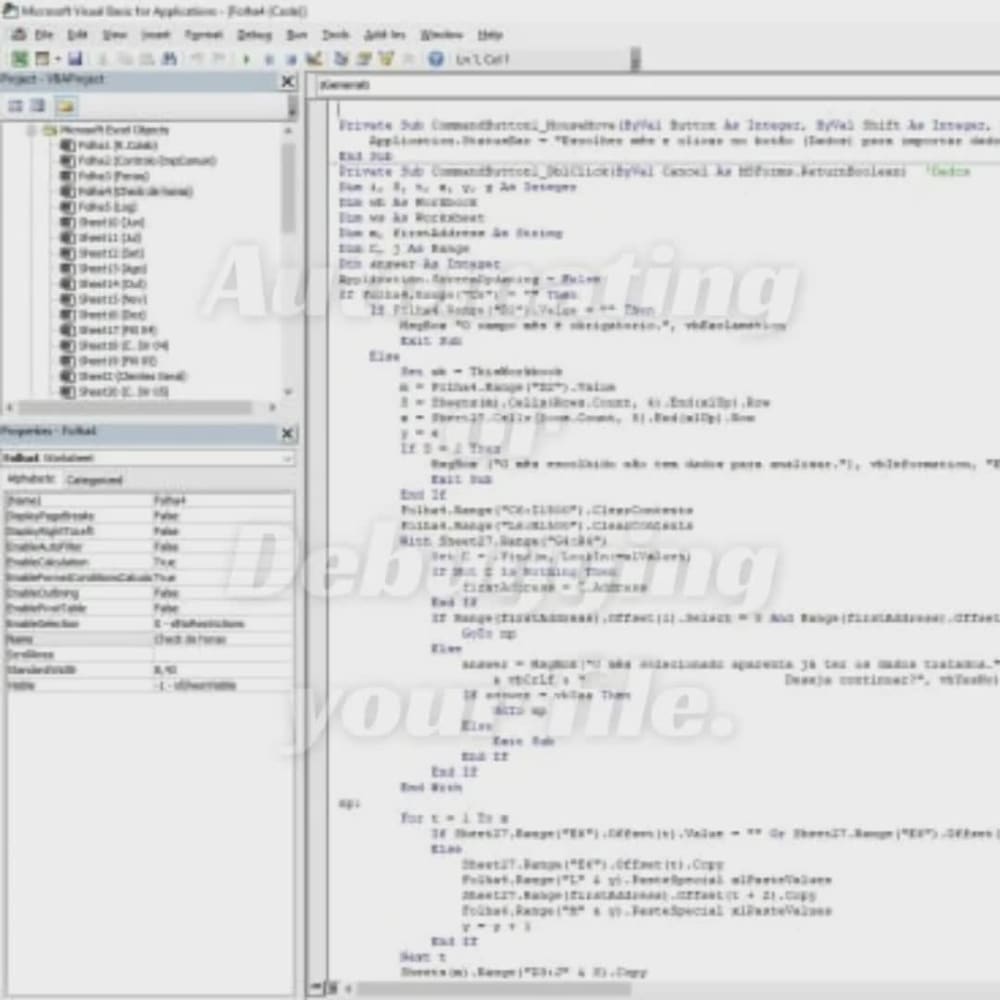This screenshot has width=1000, height=1000.
Task: Select EnableOutlining property row
Action: [149, 593]
